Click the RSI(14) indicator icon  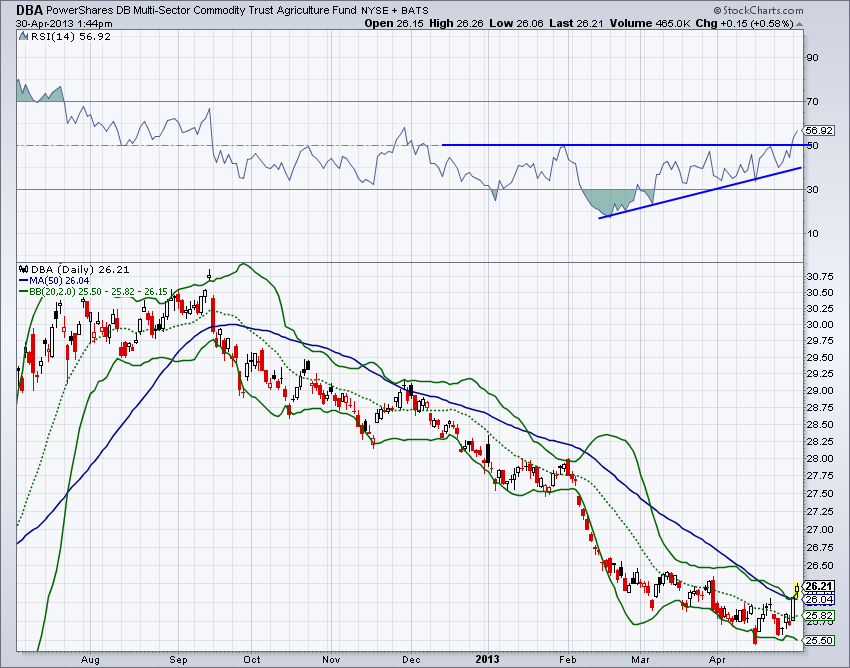23,36
